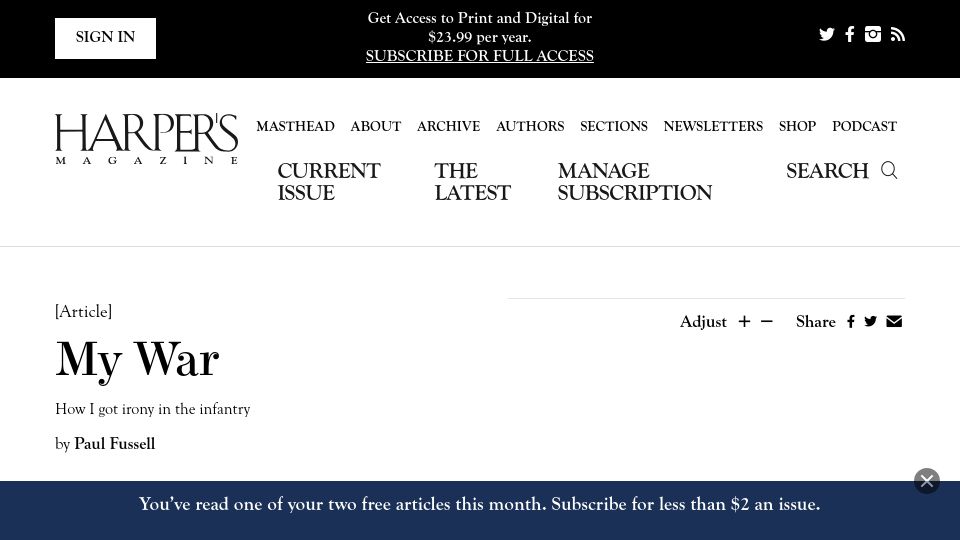The image size is (960, 540).
Task: Share article via email envelope icon
Action: click(894, 321)
